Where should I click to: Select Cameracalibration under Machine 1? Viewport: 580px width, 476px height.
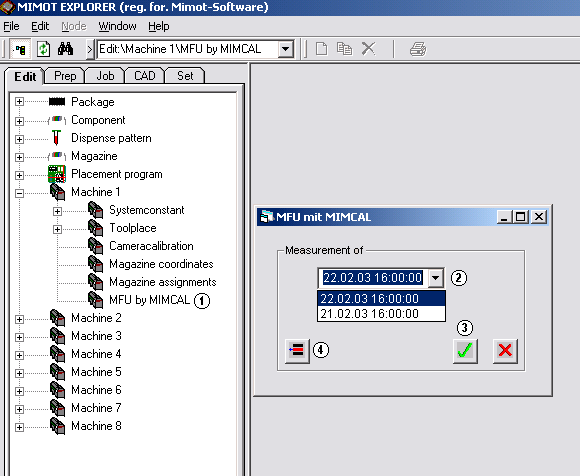pyautogui.click(x=151, y=246)
